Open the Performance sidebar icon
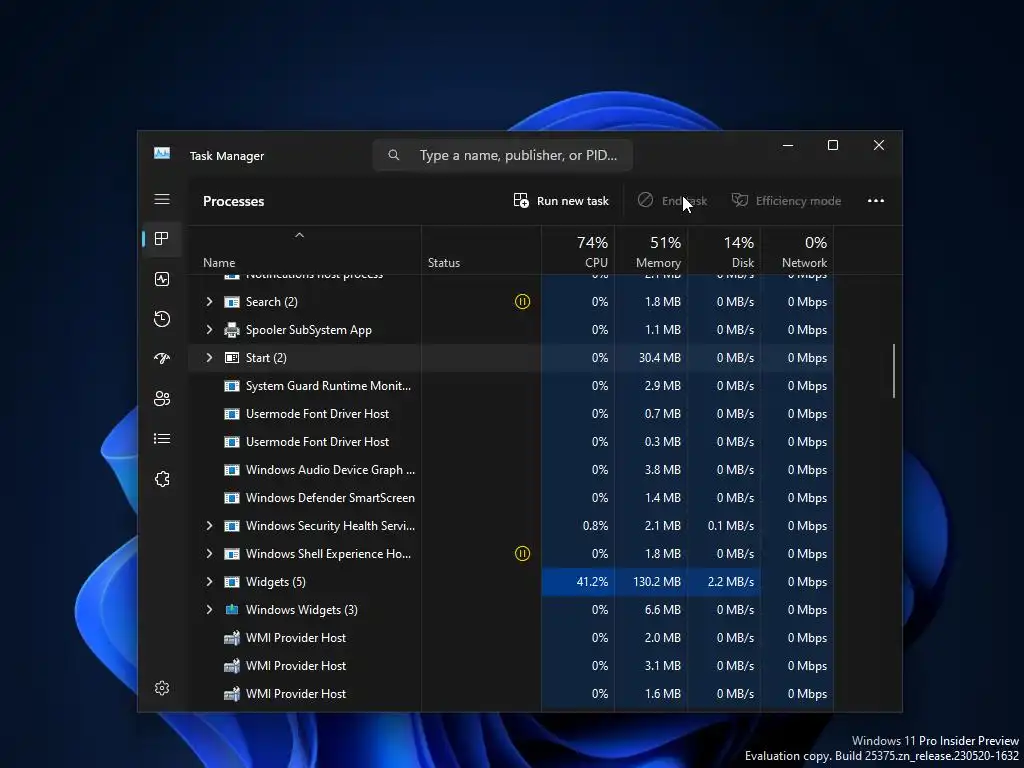This screenshot has width=1024, height=768. [162, 279]
